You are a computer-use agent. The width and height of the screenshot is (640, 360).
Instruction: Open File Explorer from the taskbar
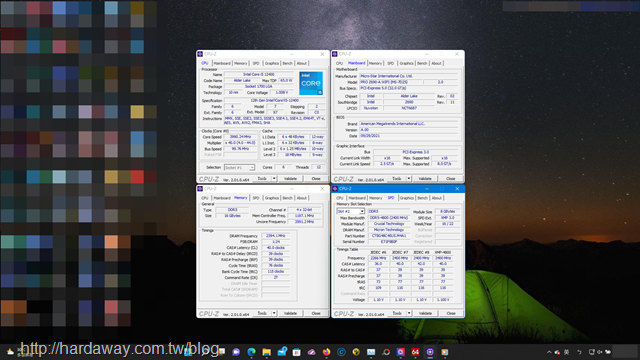coord(267,352)
